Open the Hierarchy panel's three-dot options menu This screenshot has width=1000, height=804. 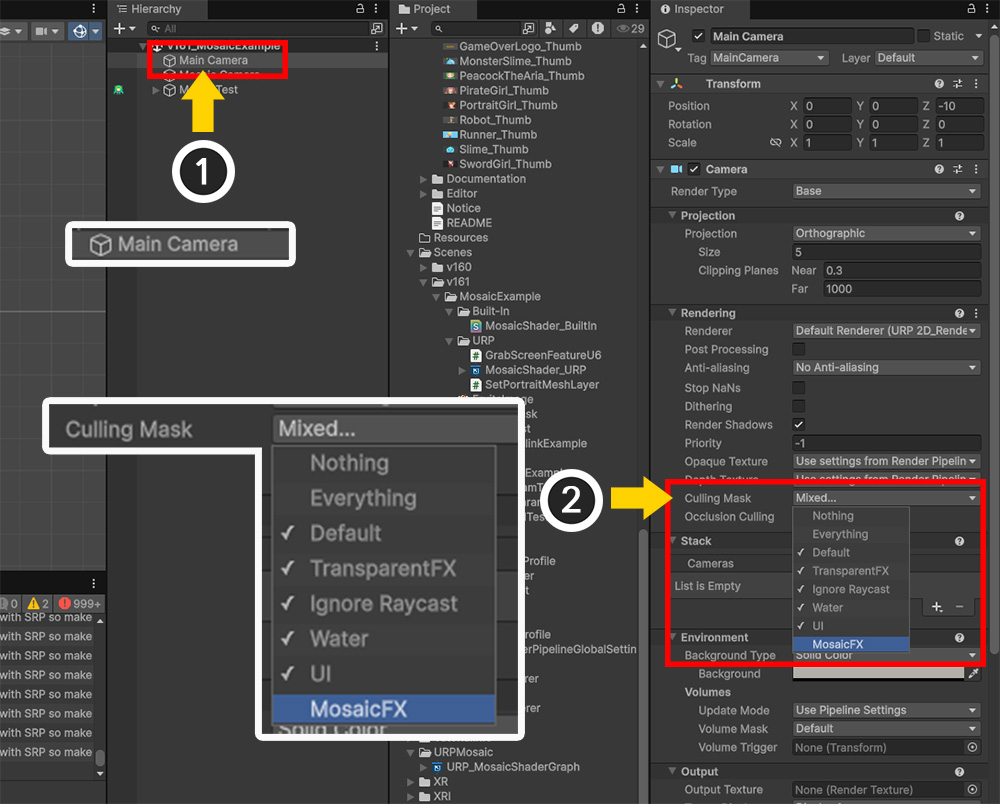(x=376, y=8)
